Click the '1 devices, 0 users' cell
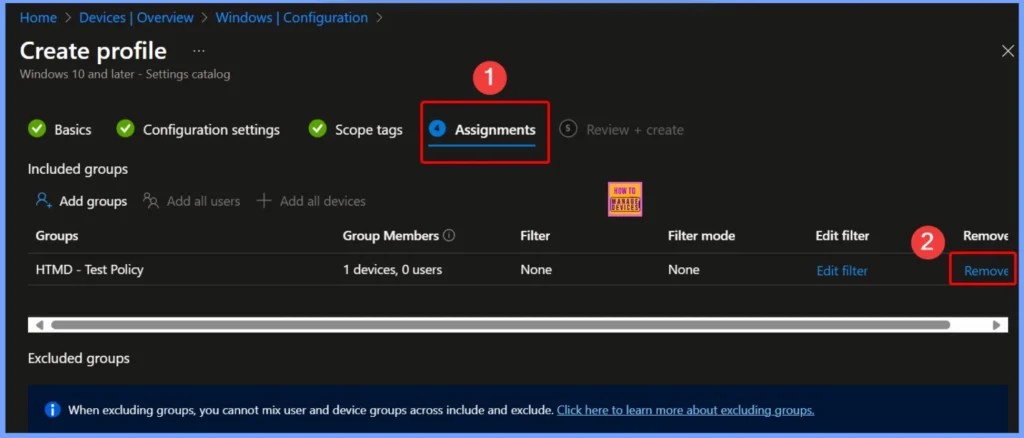 [392, 270]
